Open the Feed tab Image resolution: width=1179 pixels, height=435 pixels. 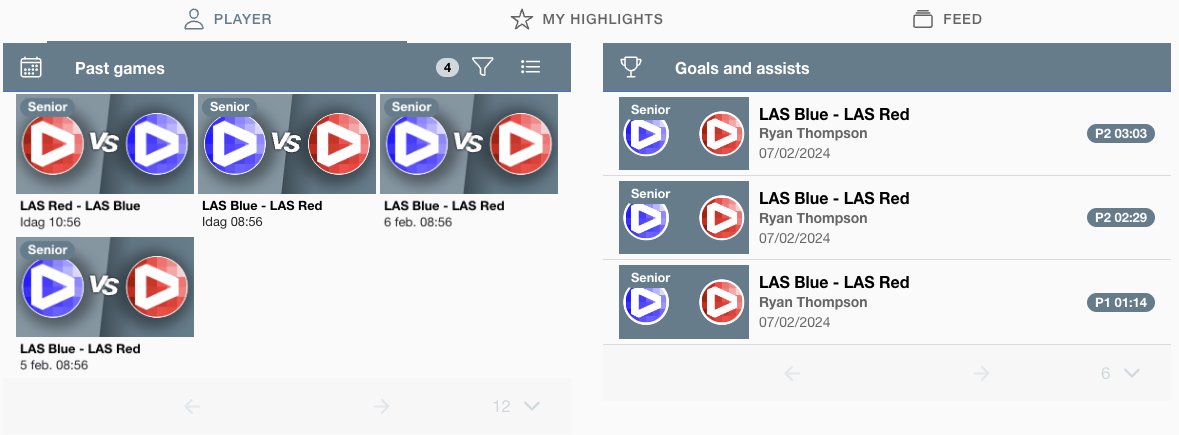click(947, 19)
